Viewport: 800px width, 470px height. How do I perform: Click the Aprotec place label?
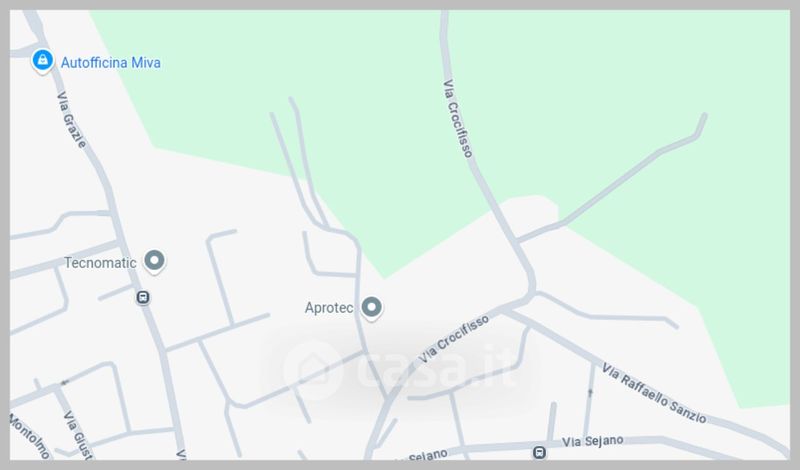coord(329,308)
